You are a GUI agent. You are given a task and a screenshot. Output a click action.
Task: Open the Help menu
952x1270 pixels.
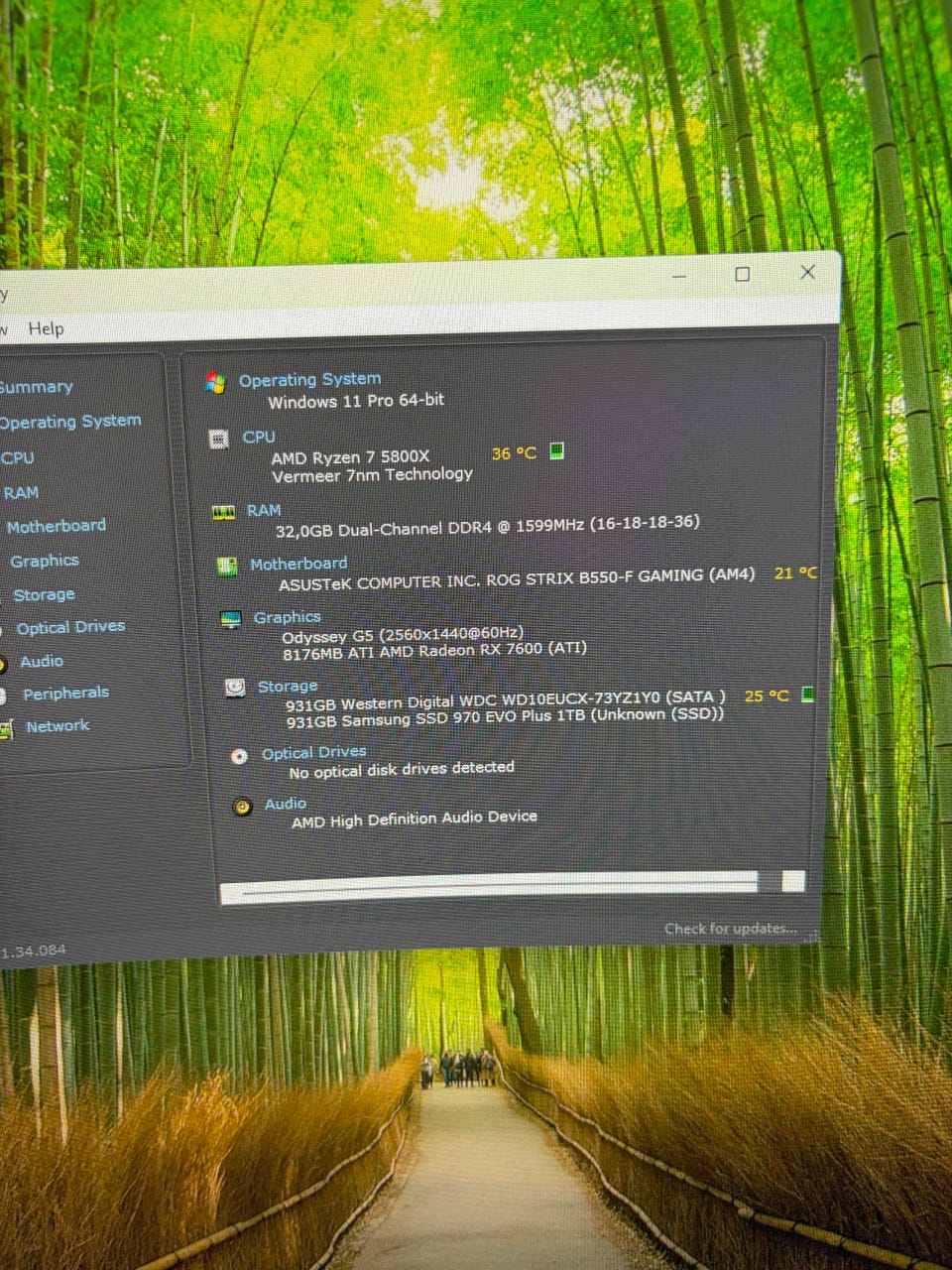(x=46, y=328)
